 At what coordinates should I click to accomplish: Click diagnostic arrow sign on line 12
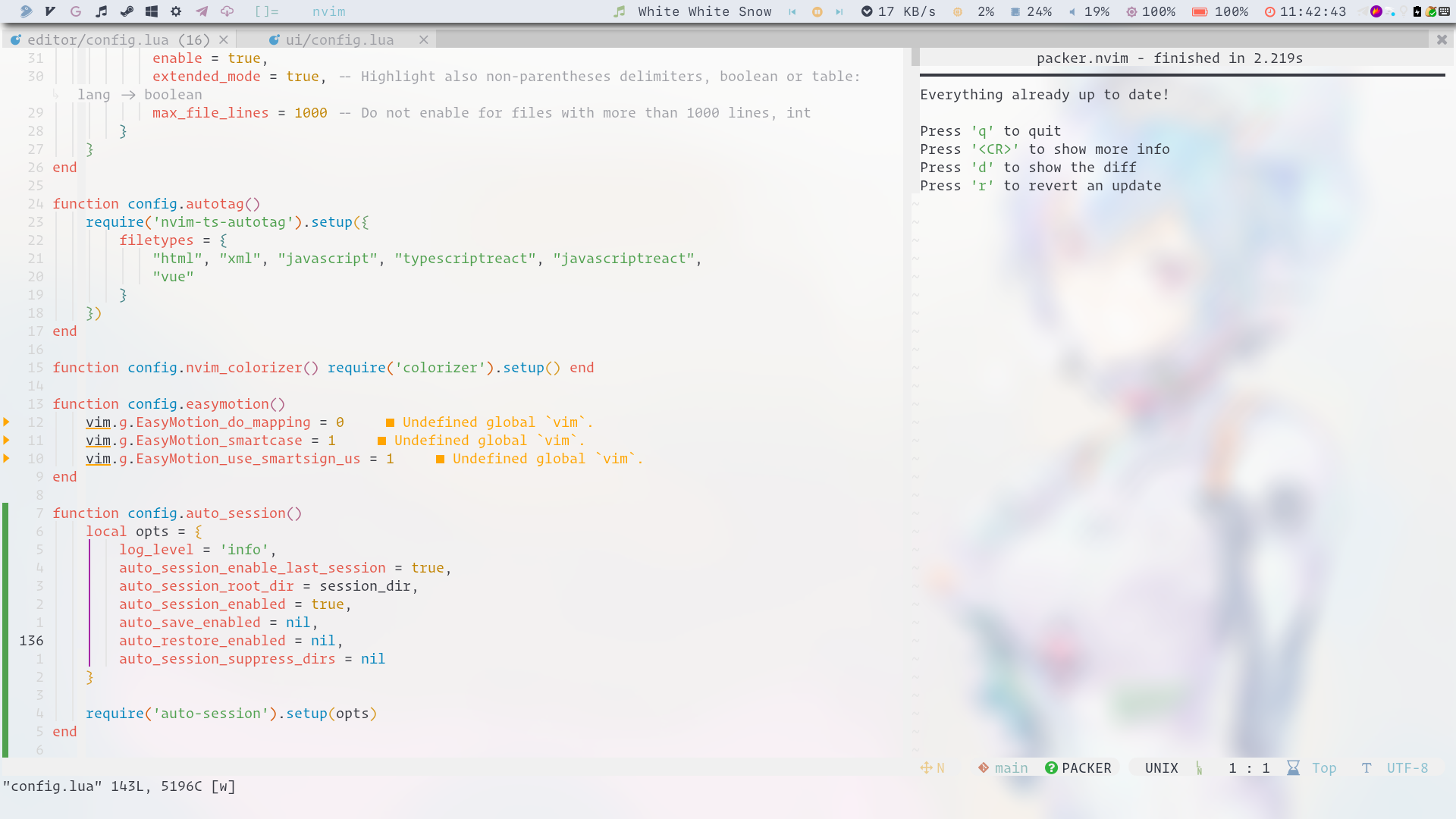pos(7,422)
